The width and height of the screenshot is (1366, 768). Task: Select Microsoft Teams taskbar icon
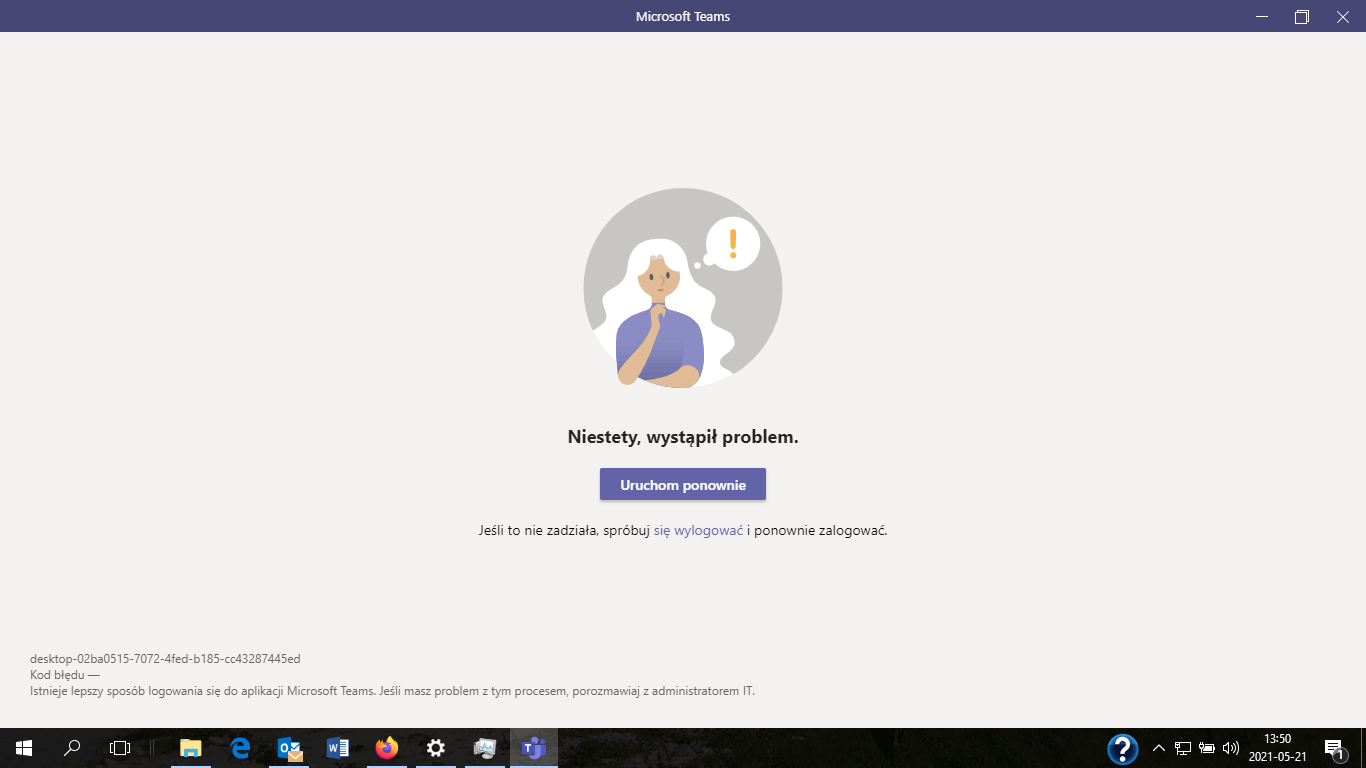coord(534,748)
